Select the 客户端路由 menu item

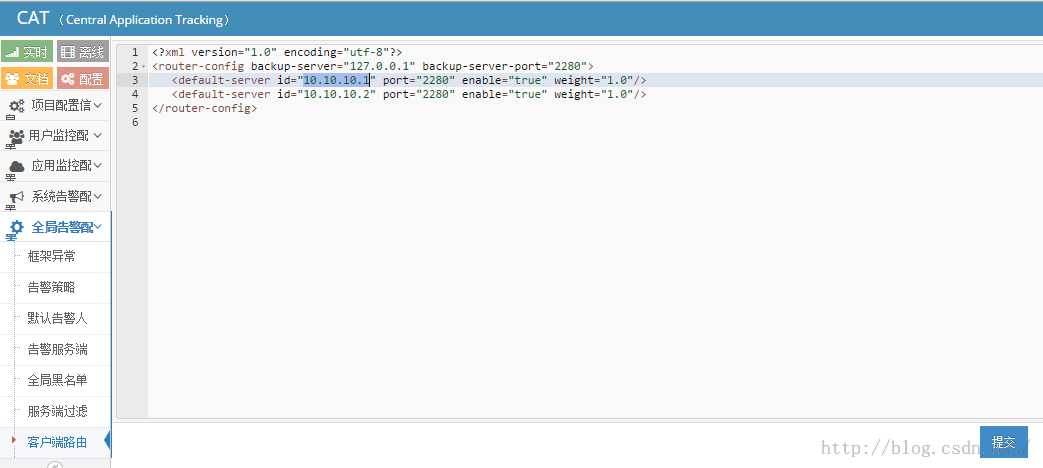click(x=57, y=442)
